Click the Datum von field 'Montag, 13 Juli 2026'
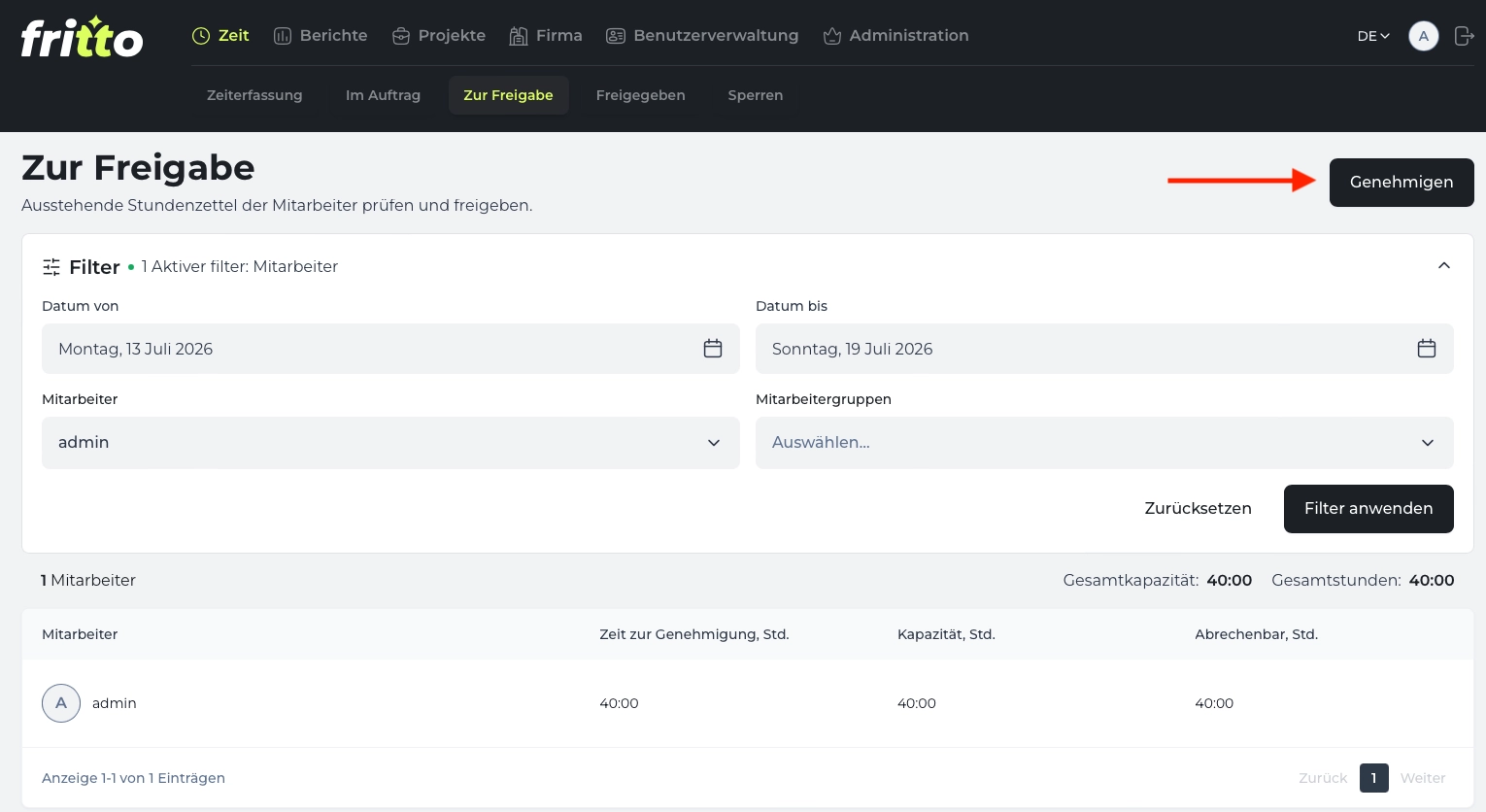 pyautogui.click(x=390, y=349)
